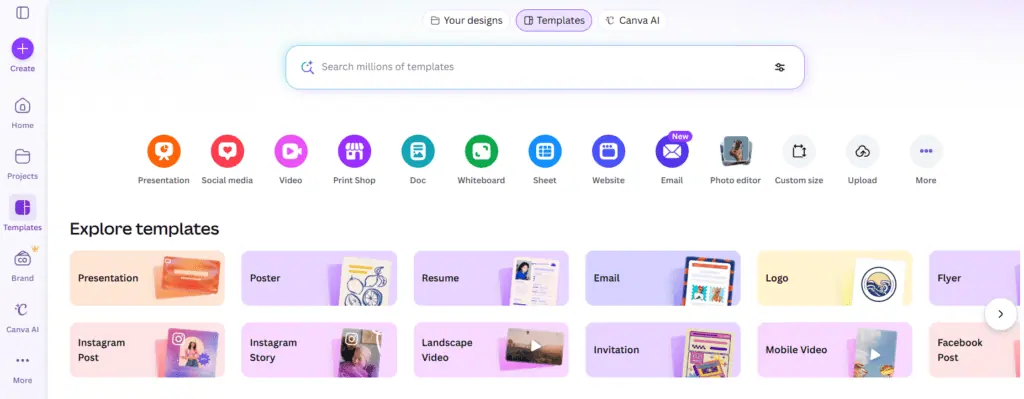Open Logo template card
Image resolution: width=1024 pixels, height=399 pixels.
[x=835, y=278]
